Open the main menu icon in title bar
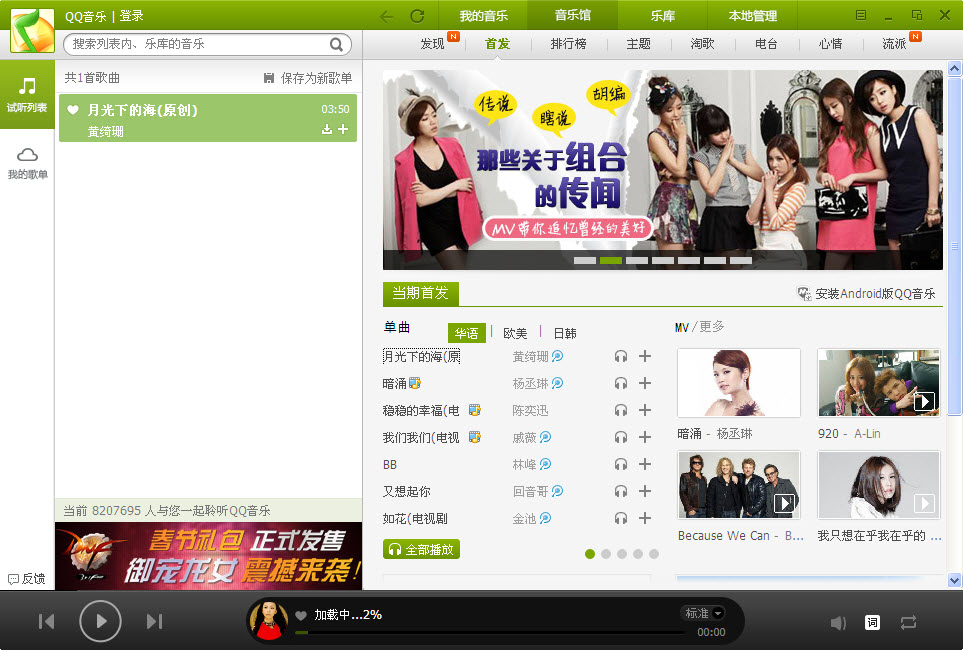This screenshot has height=650, width=963. point(861,15)
